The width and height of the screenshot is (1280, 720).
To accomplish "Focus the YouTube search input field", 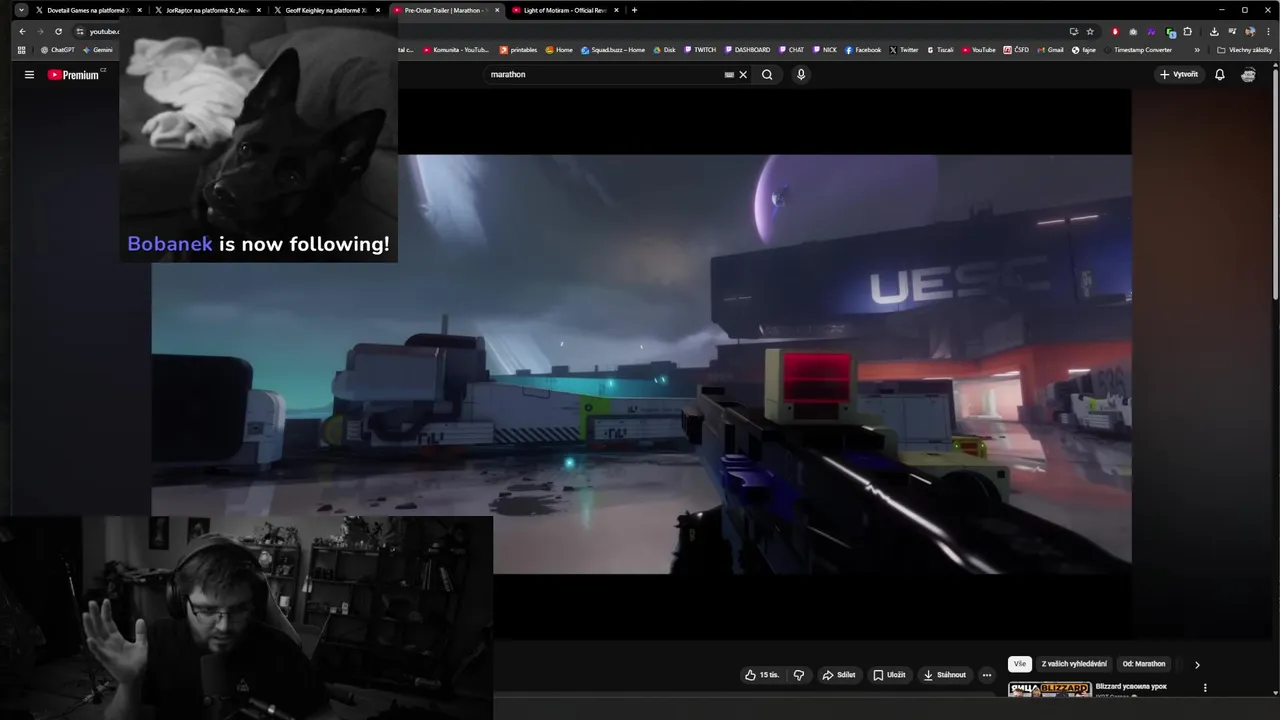I will click(605, 75).
